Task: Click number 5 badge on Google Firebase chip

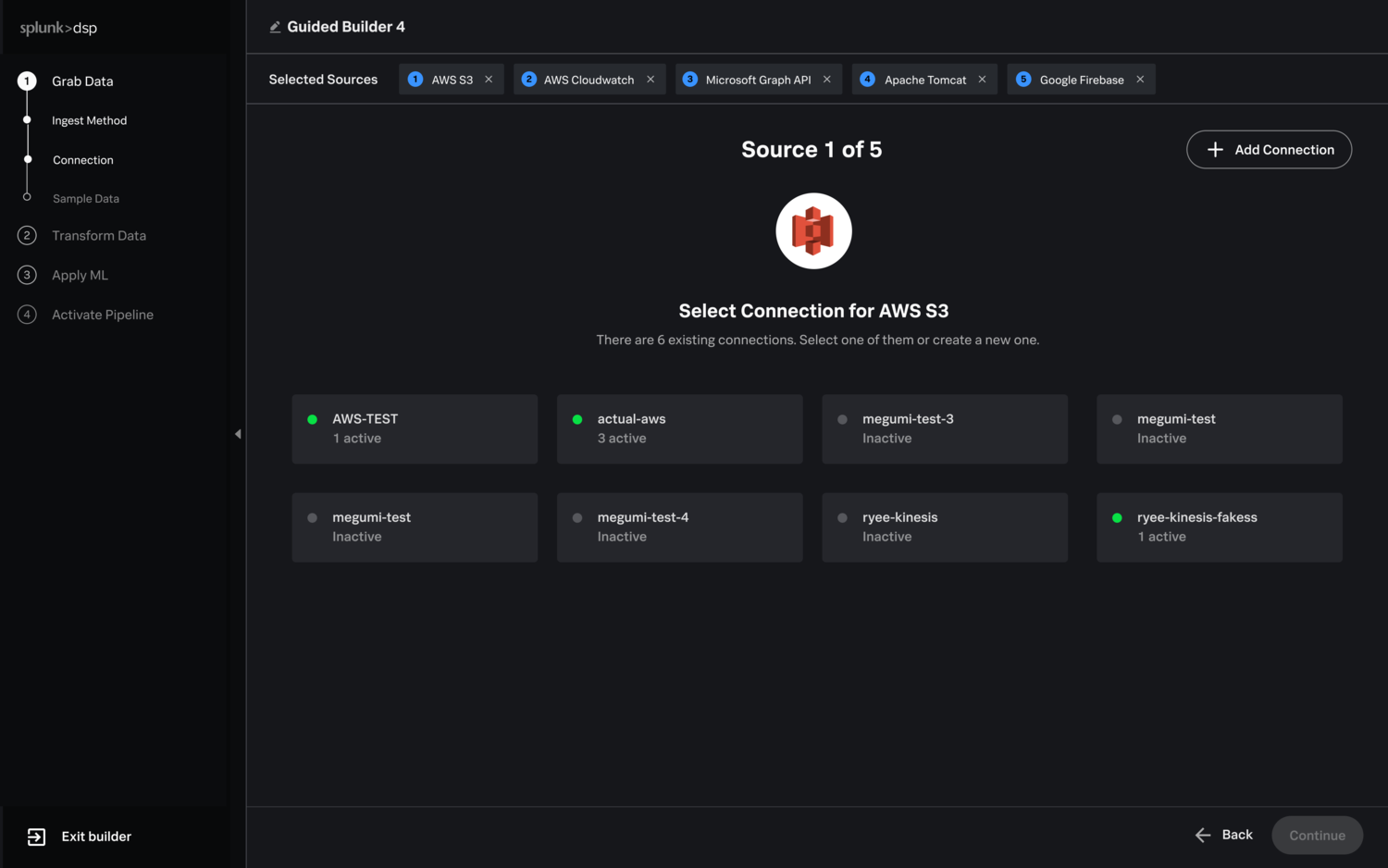Action: (x=1023, y=80)
